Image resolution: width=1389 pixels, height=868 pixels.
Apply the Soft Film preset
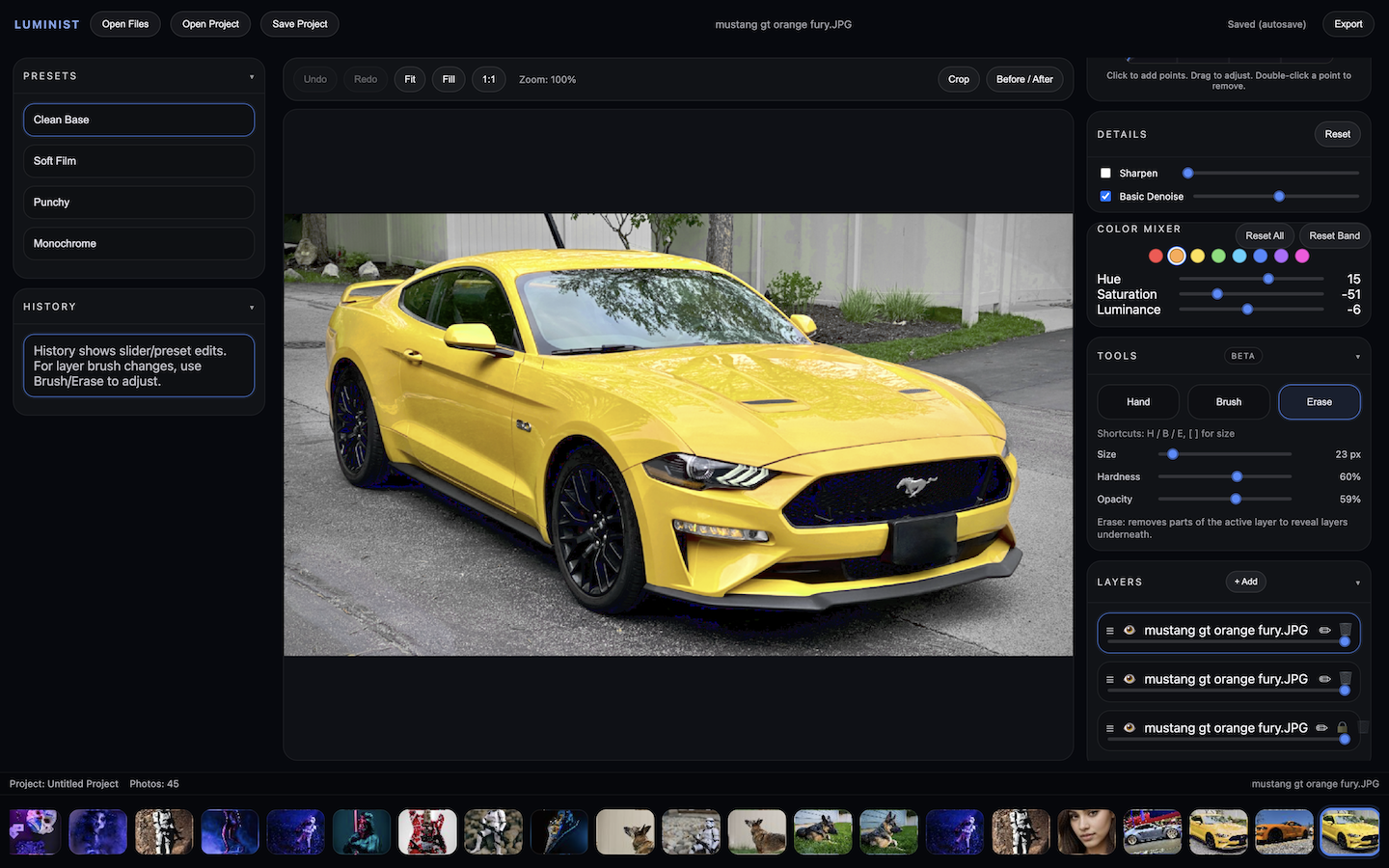(139, 161)
